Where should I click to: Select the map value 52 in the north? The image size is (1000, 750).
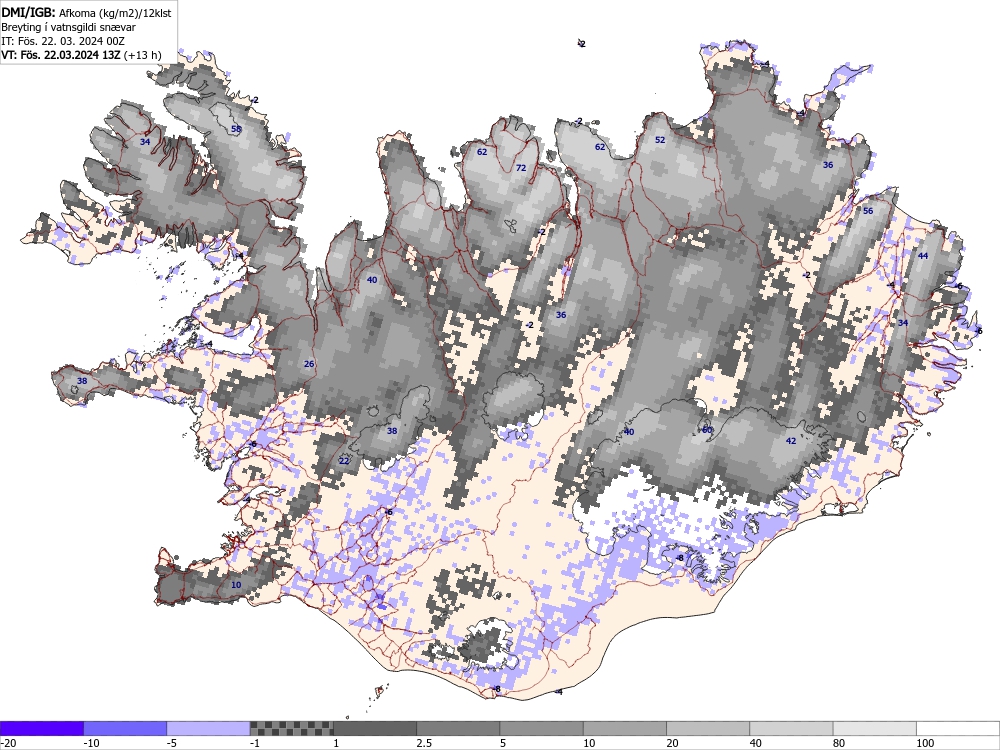coord(660,140)
